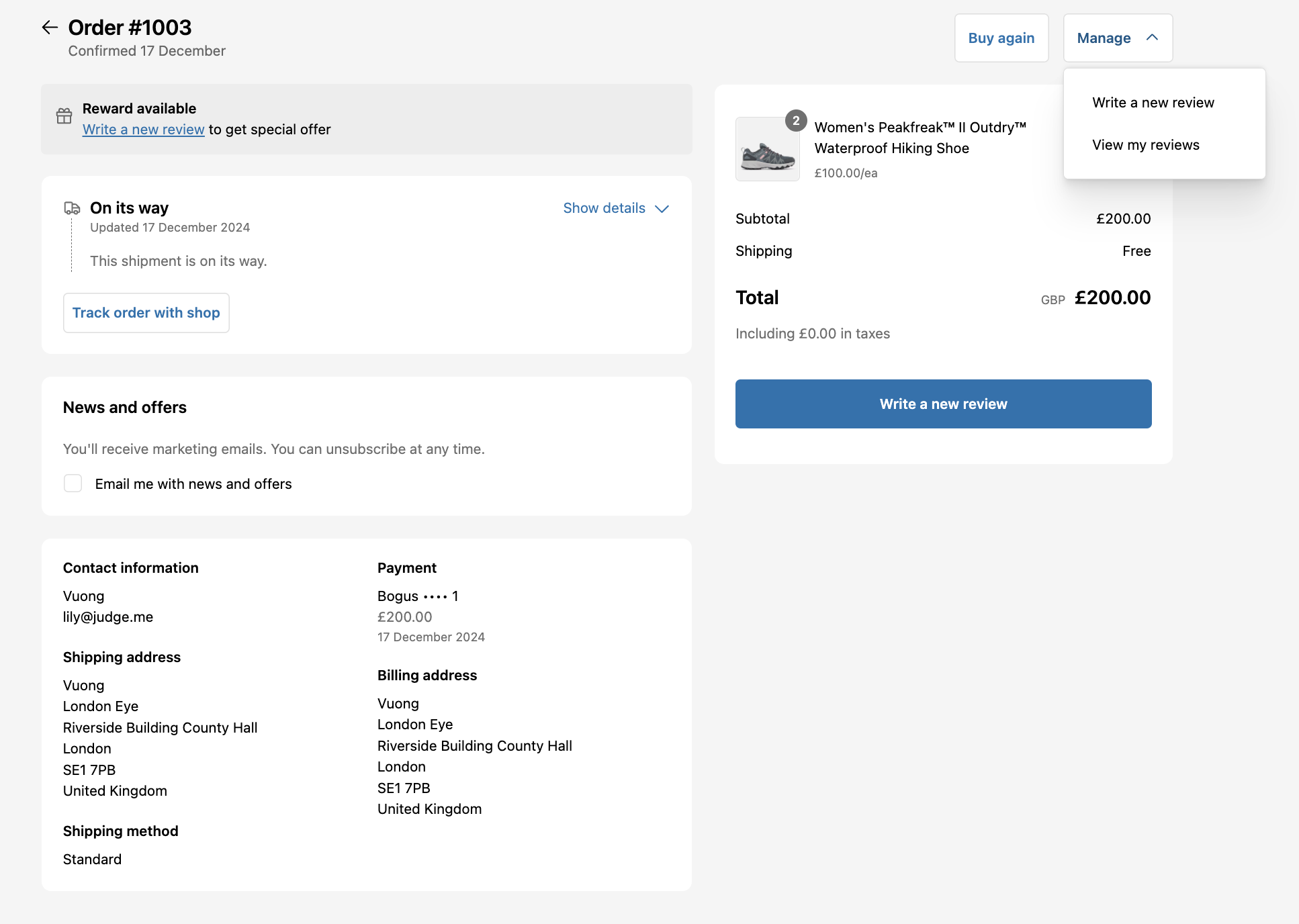1299x924 pixels.
Task: Click the gift icon in Reward available banner
Action: tap(64, 116)
